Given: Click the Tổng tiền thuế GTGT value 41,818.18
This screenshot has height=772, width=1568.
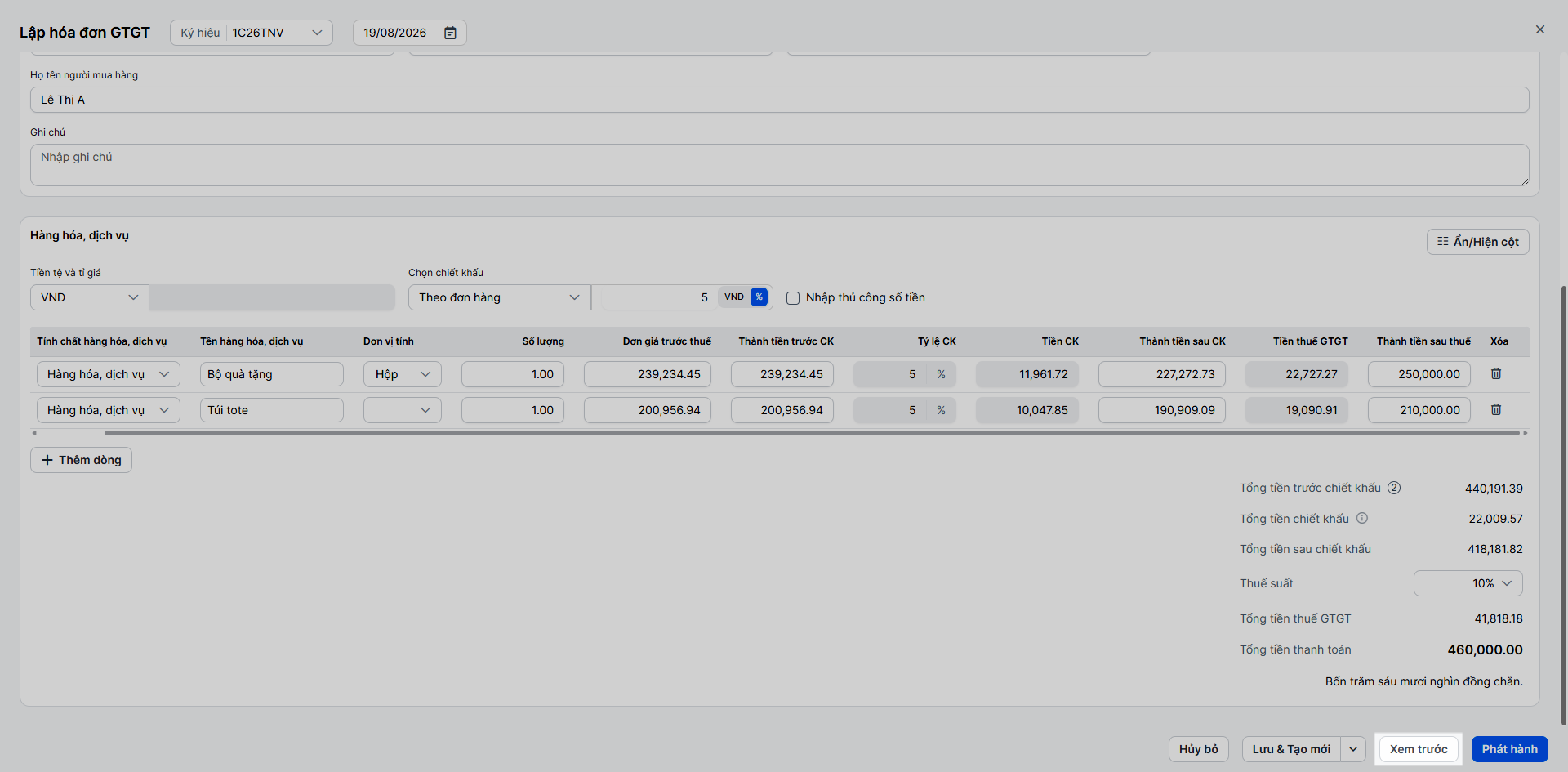Looking at the screenshot, I should [x=1499, y=618].
